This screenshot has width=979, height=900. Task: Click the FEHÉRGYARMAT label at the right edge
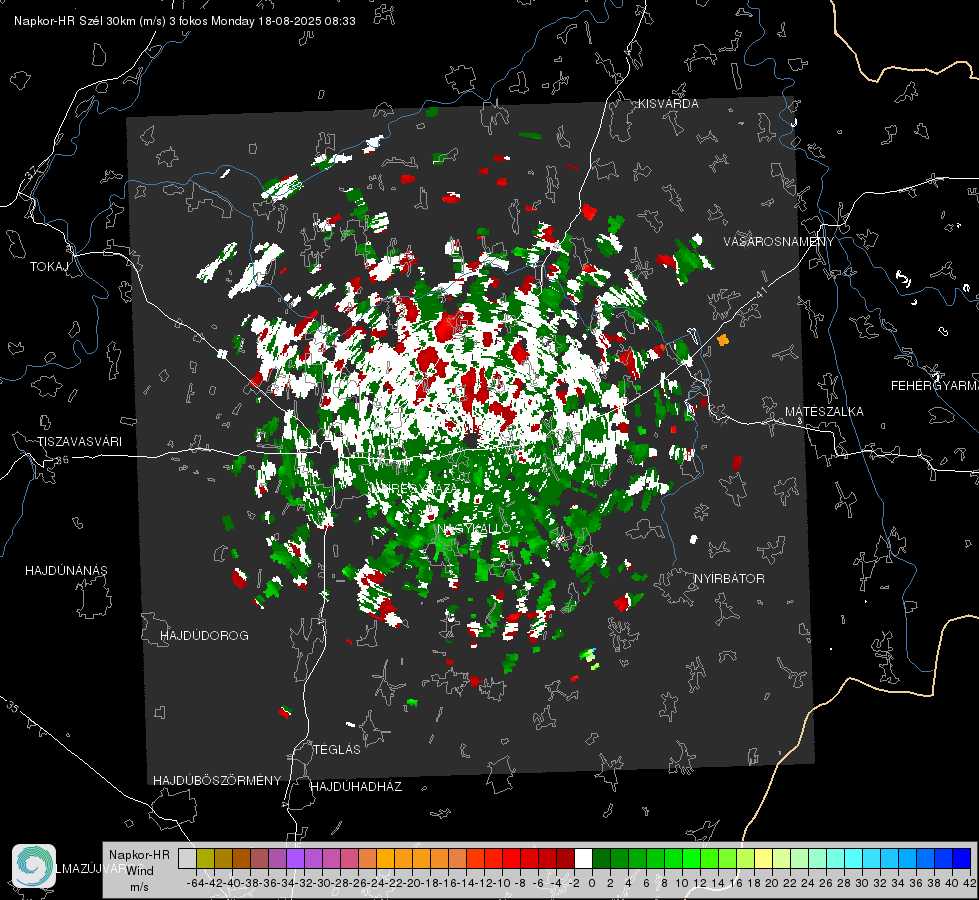(934, 386)
